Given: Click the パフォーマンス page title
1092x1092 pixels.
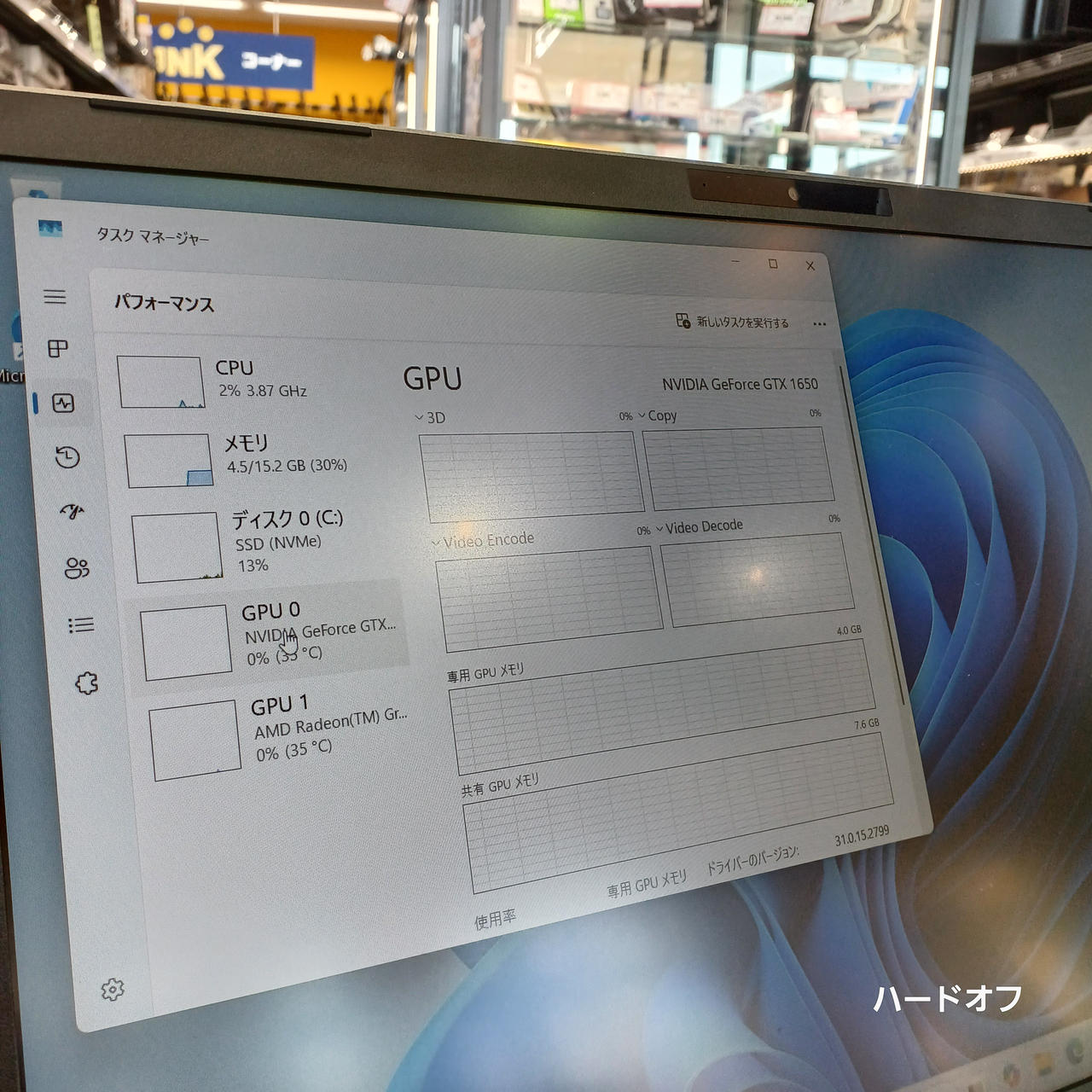Looking at the screenshot, I should [x=164, y=303].
